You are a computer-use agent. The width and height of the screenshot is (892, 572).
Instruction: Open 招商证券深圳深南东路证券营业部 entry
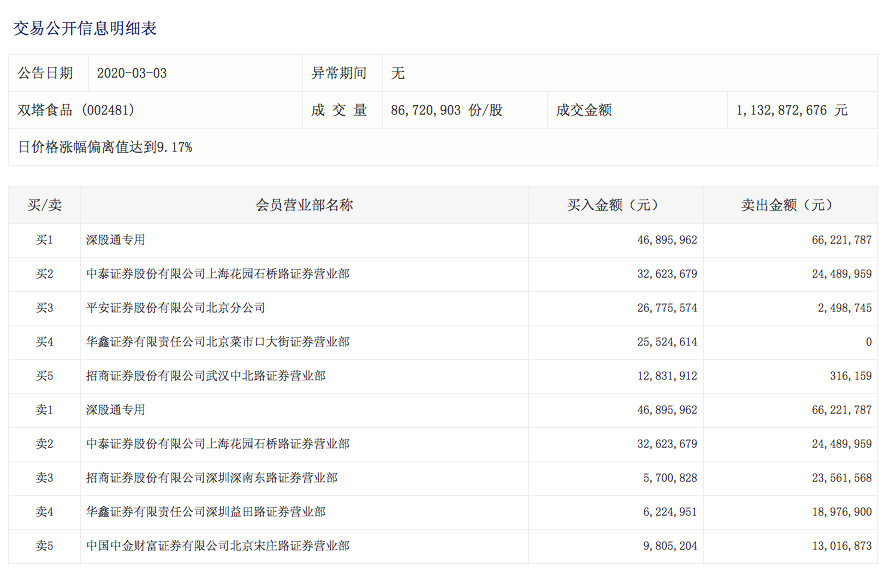point(211,478)
